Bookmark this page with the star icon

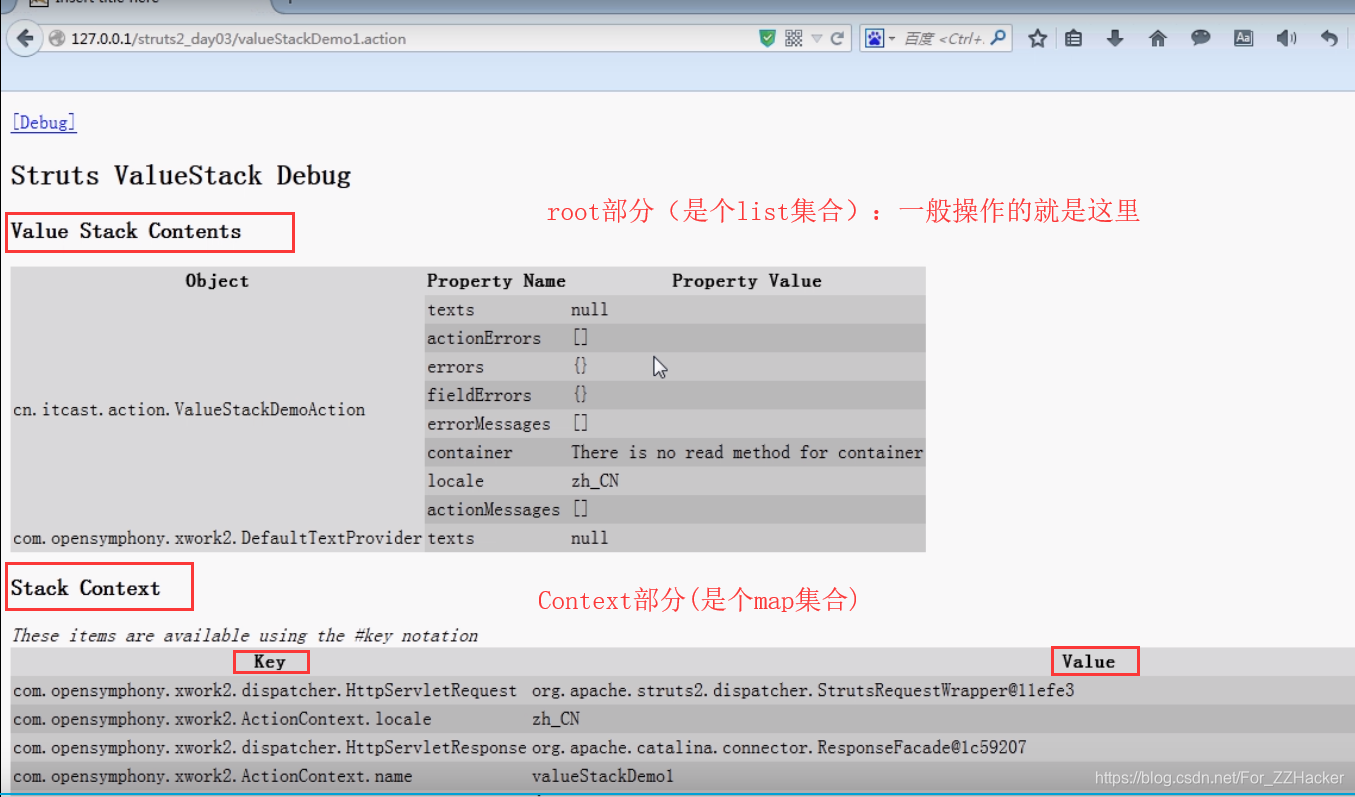click(1038, 39)
